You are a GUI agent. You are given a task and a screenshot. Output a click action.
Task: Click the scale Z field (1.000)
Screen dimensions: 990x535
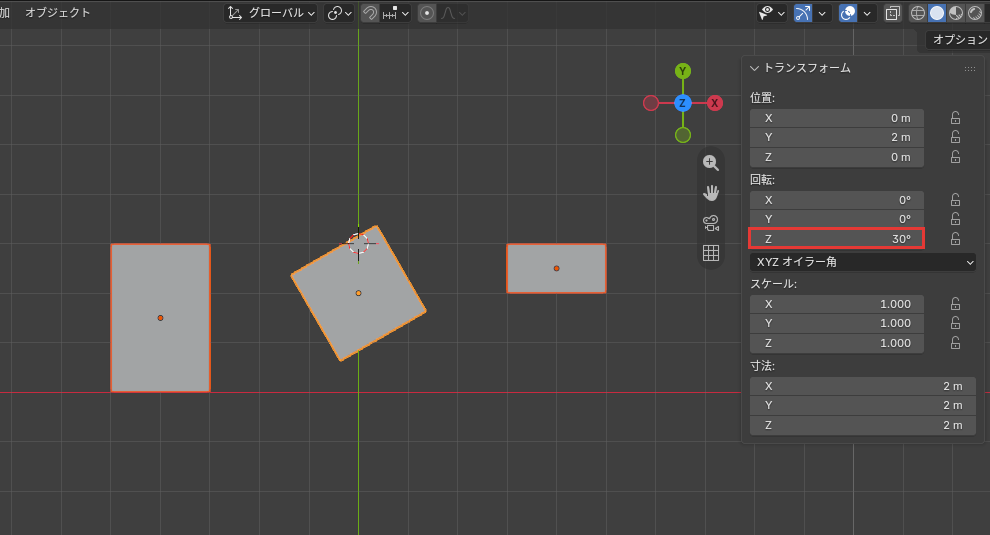[x=837, y=343]
